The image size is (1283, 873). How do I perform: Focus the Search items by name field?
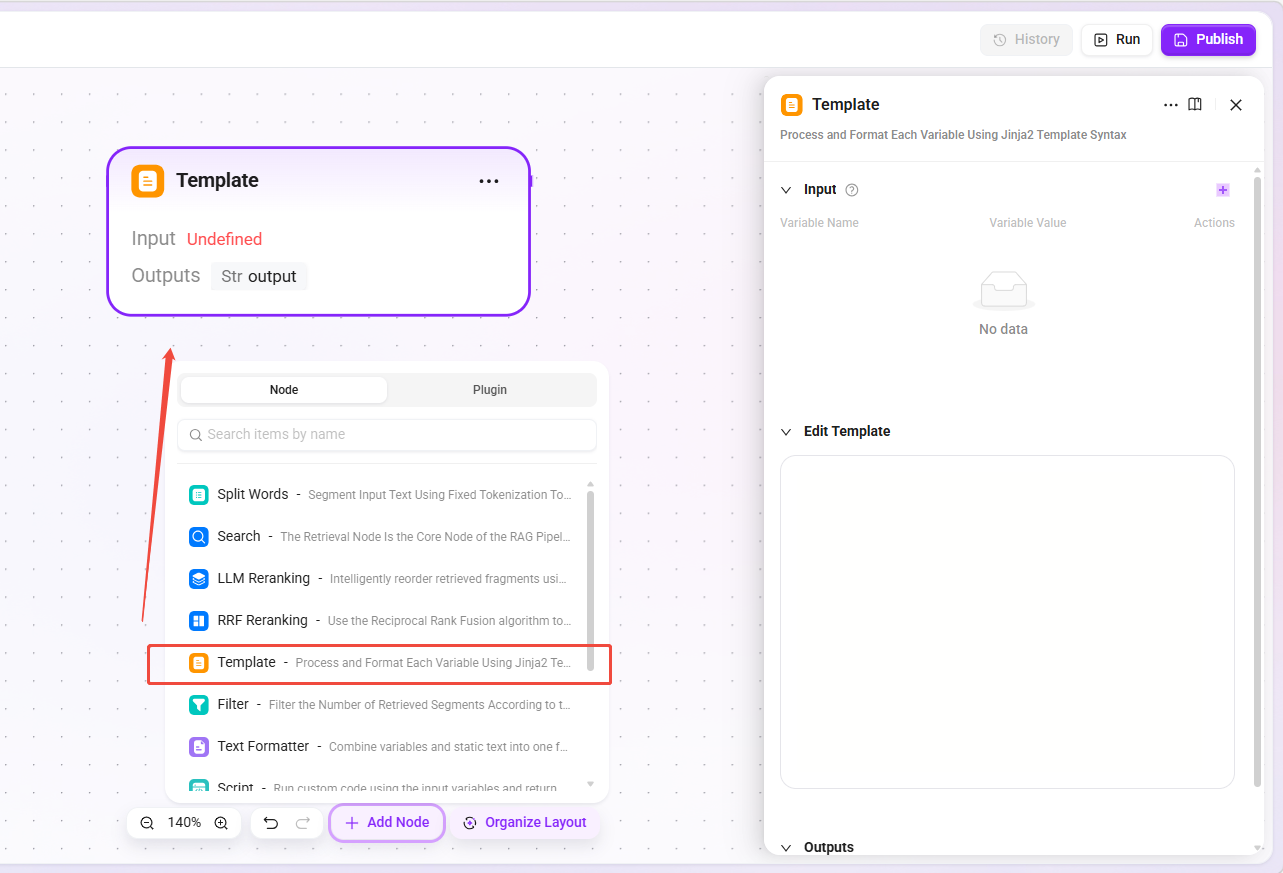[387, 435]
